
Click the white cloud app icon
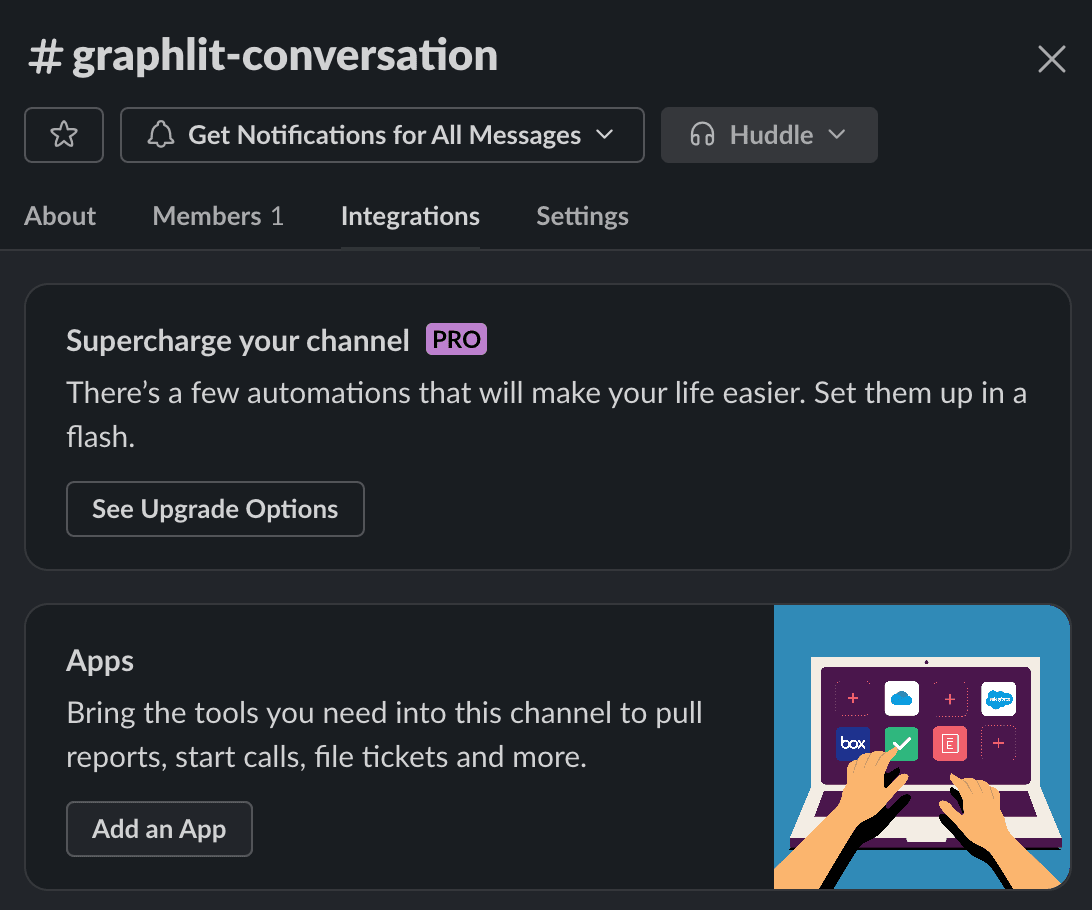[x=901, y=698]
